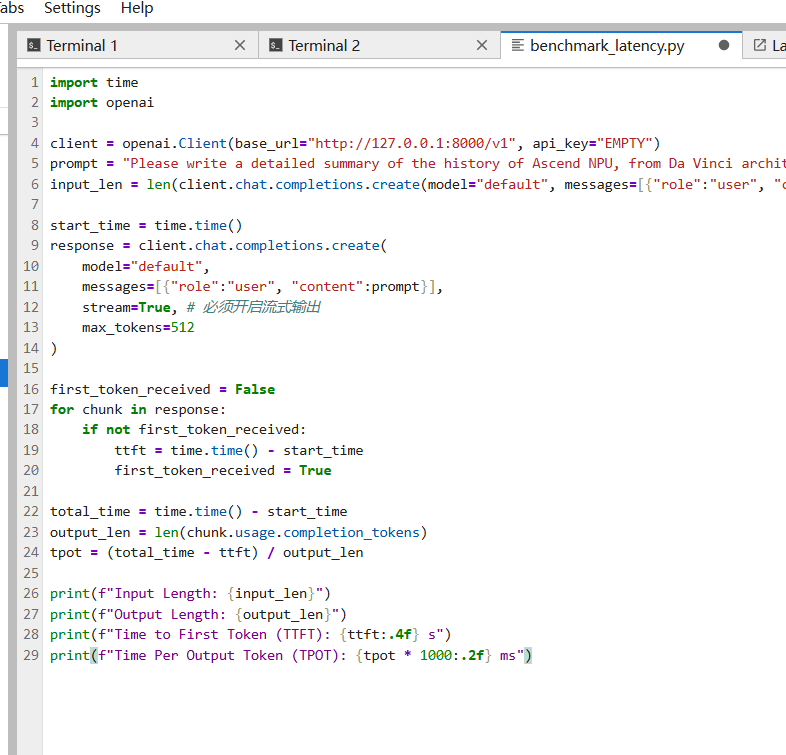The width and height of the screenshot is (786, 755).
Task: Click 'for chunk in response:' line
Action: pos(138,410)
